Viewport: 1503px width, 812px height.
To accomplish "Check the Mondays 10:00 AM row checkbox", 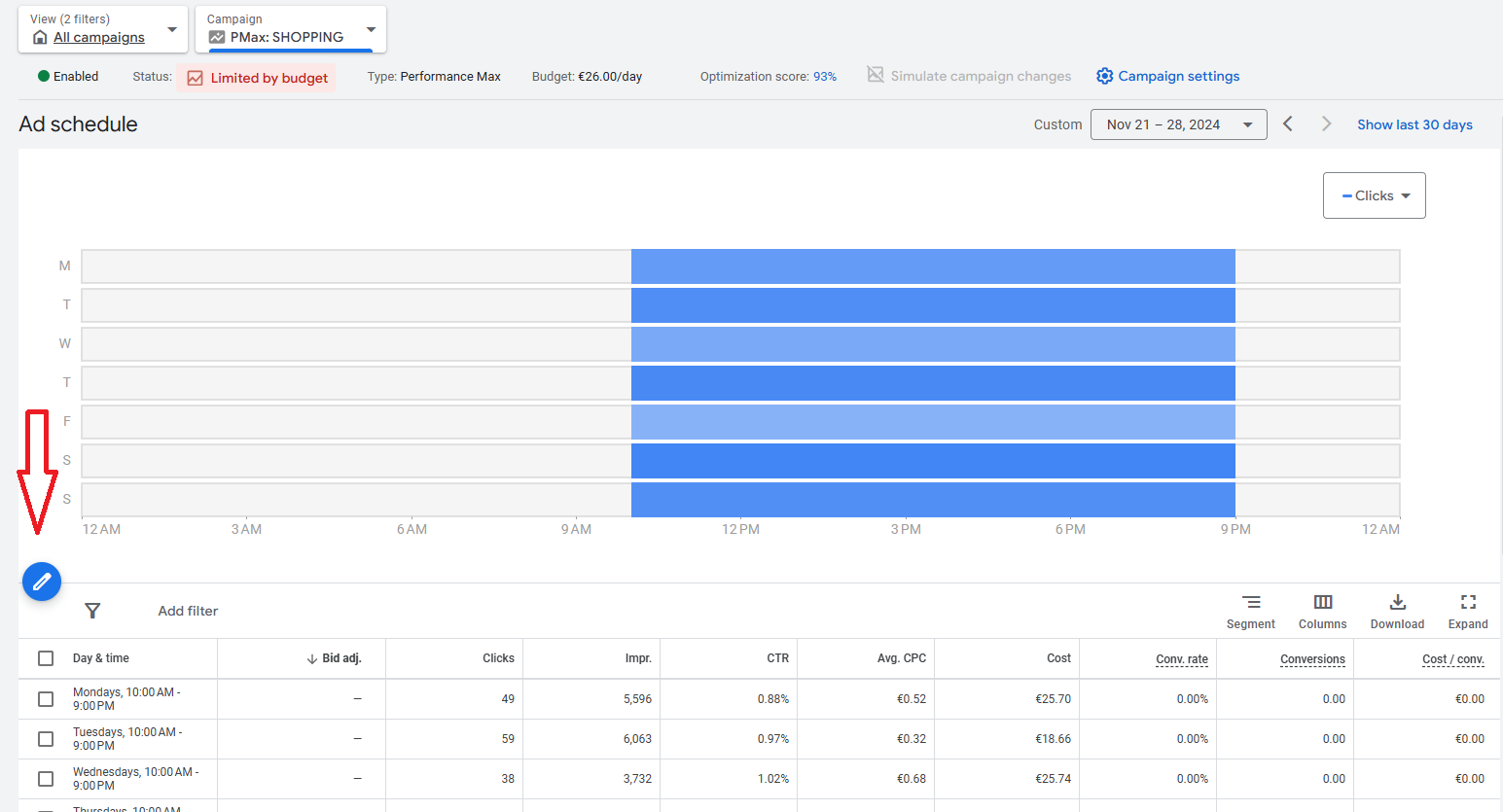I will coord(45,698).
